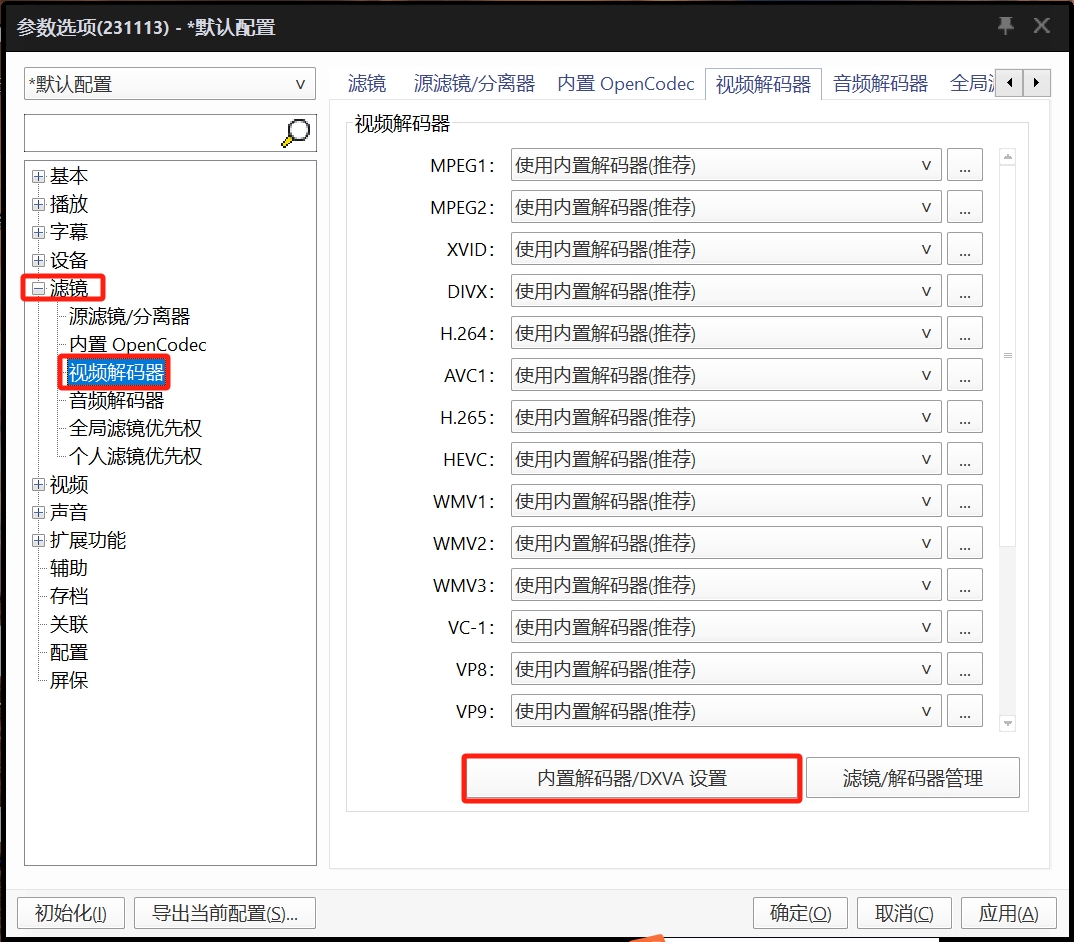Click the 应用(A) button
1074x942 pixels.
(x=1008, y=913)
